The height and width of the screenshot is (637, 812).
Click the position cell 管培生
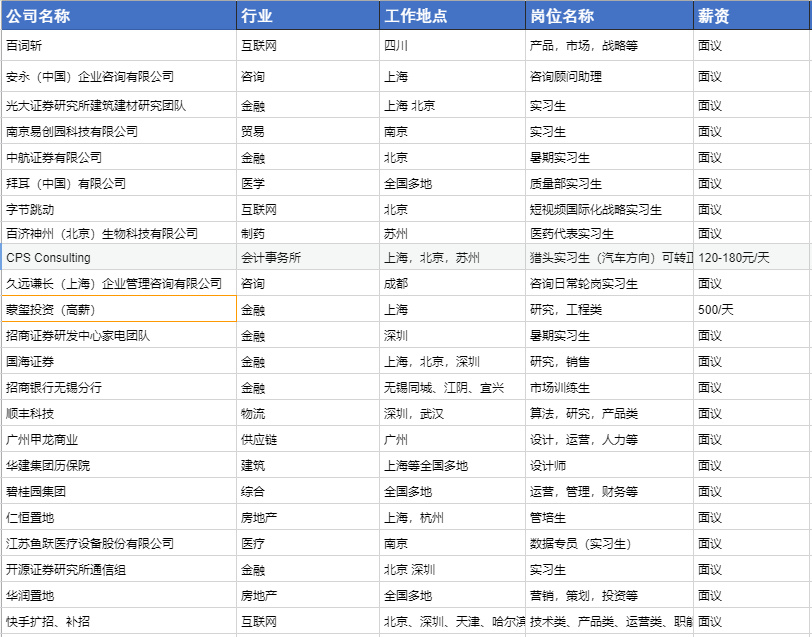point(610,517)
